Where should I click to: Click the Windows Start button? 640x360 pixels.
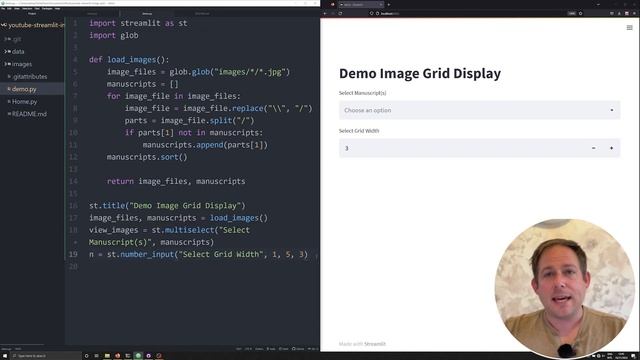[x=5, y=356]
